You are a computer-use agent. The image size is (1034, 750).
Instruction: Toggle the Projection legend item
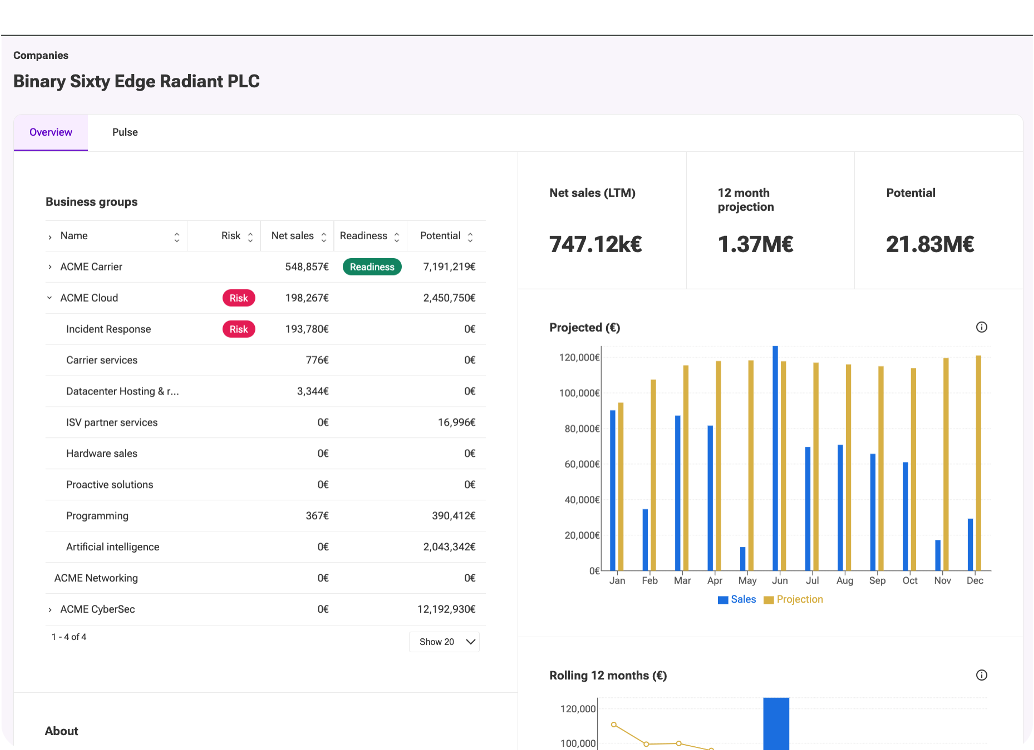tap(793, 600)
